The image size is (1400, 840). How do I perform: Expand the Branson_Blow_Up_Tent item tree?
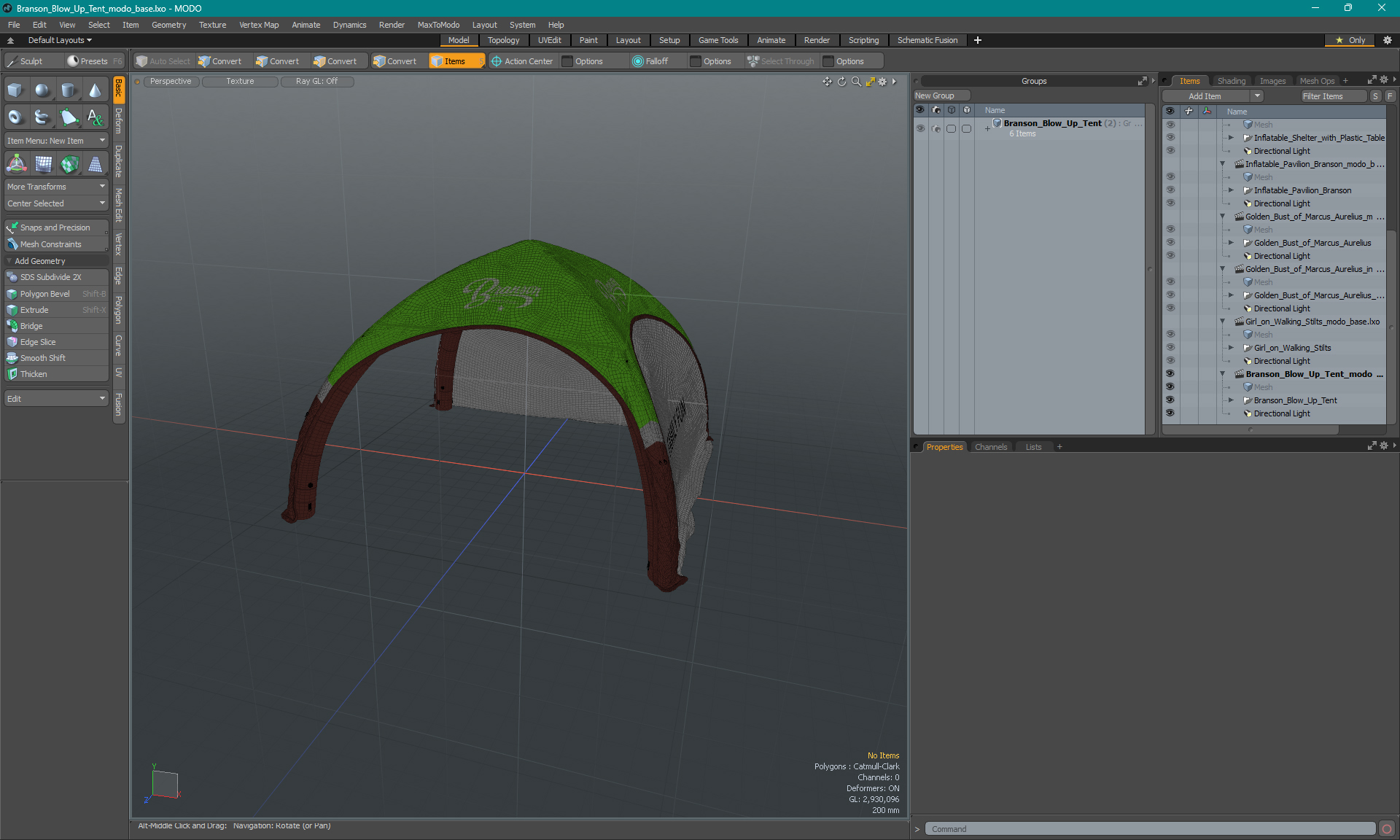(x=1231, y=400)
